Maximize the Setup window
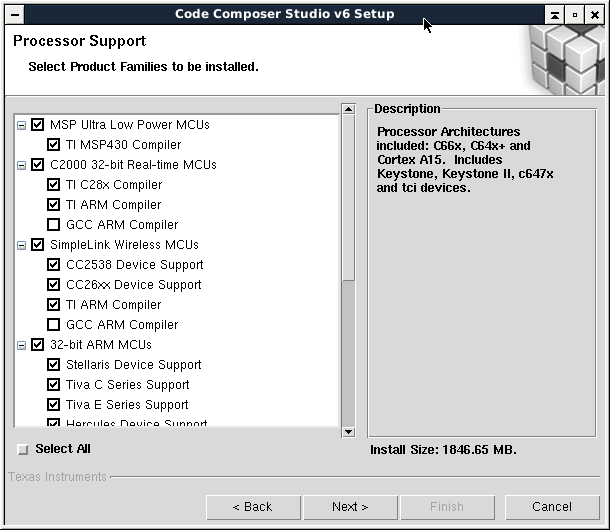The height and width of the screenshot is (530, 610). pos(574,15)
